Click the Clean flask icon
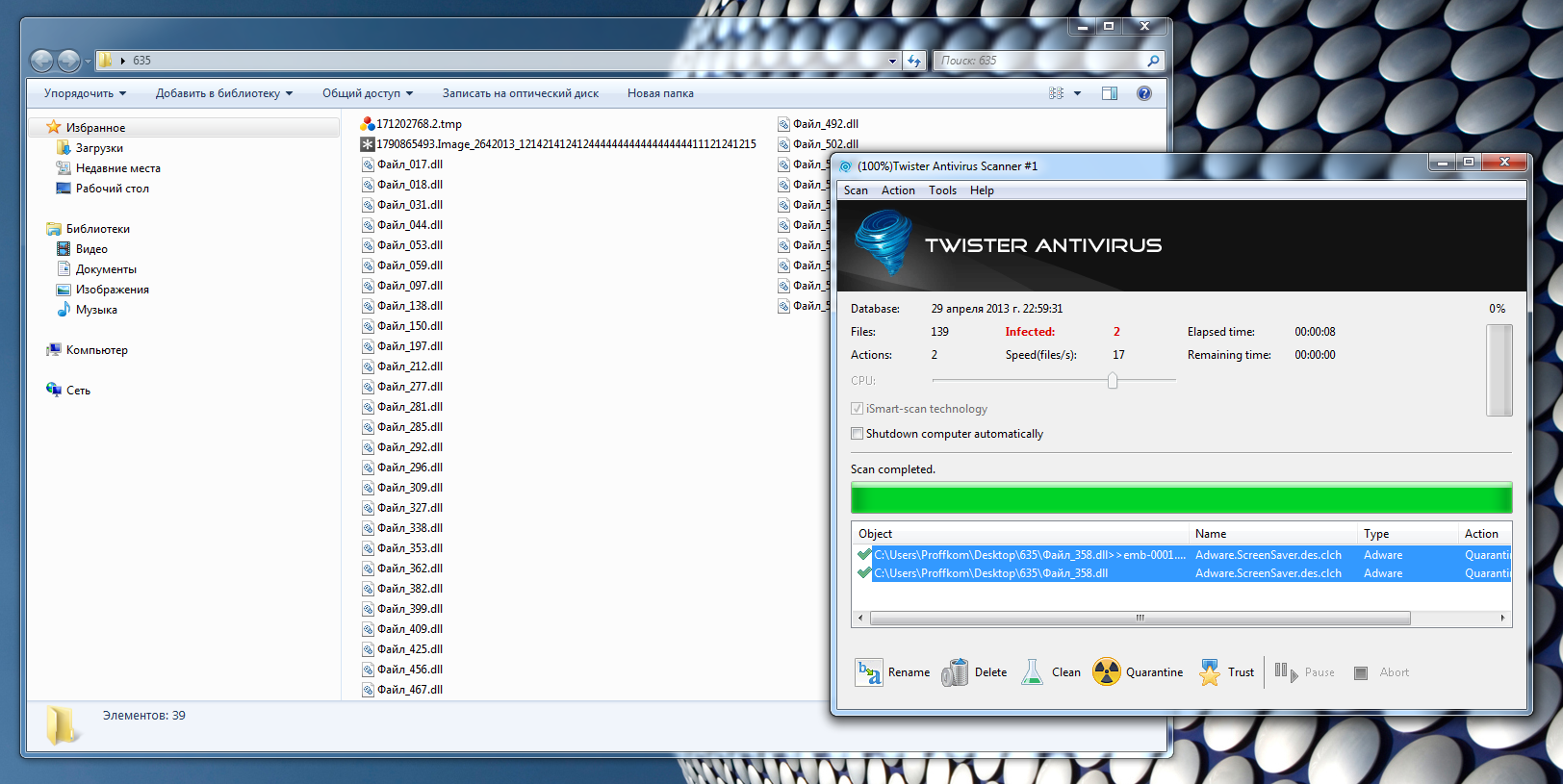Screen dimensions: 1563x784 (1032, 672)
